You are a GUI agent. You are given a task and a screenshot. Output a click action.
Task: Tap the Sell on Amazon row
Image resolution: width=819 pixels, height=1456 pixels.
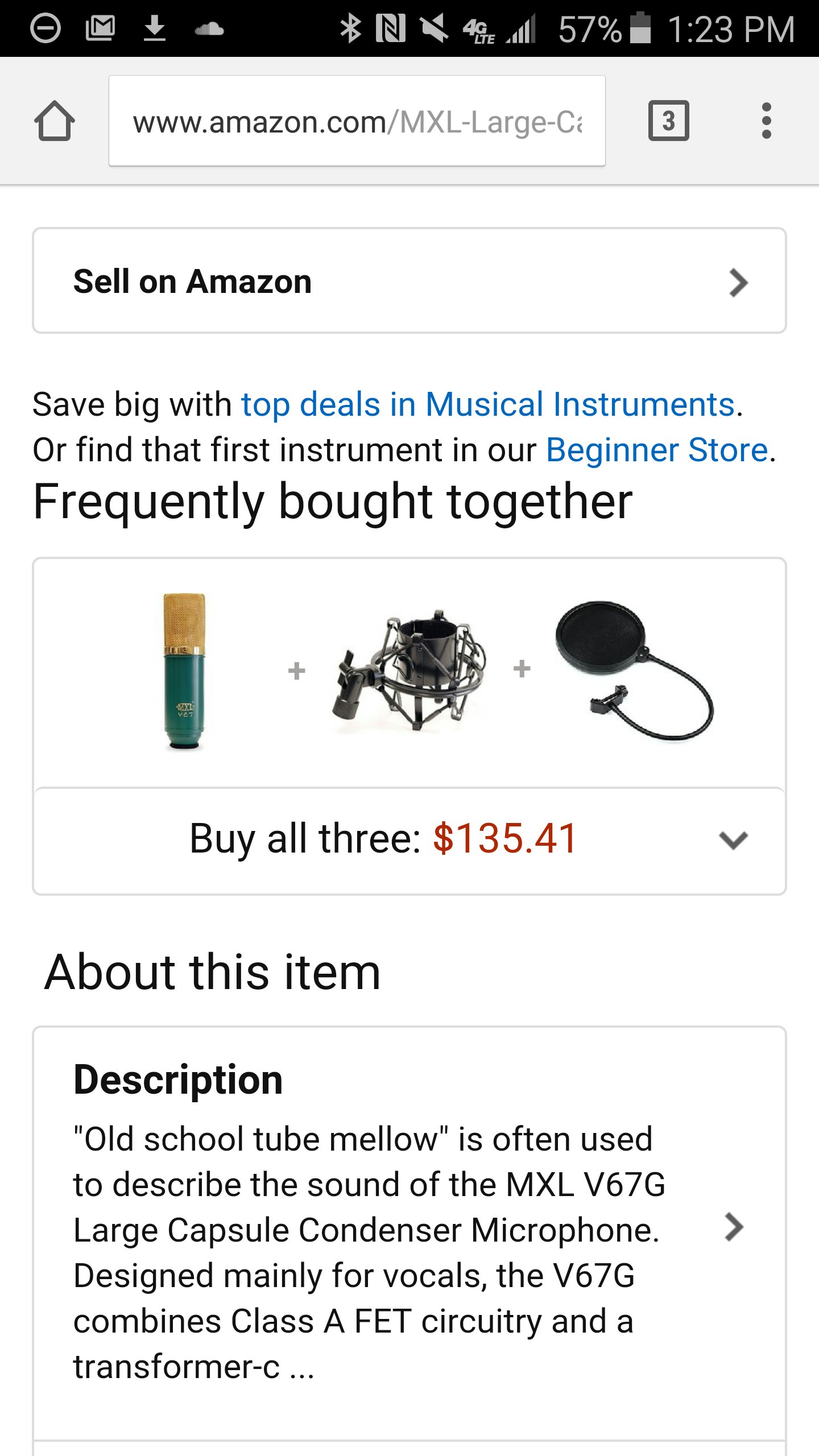(x=341, y=281)
